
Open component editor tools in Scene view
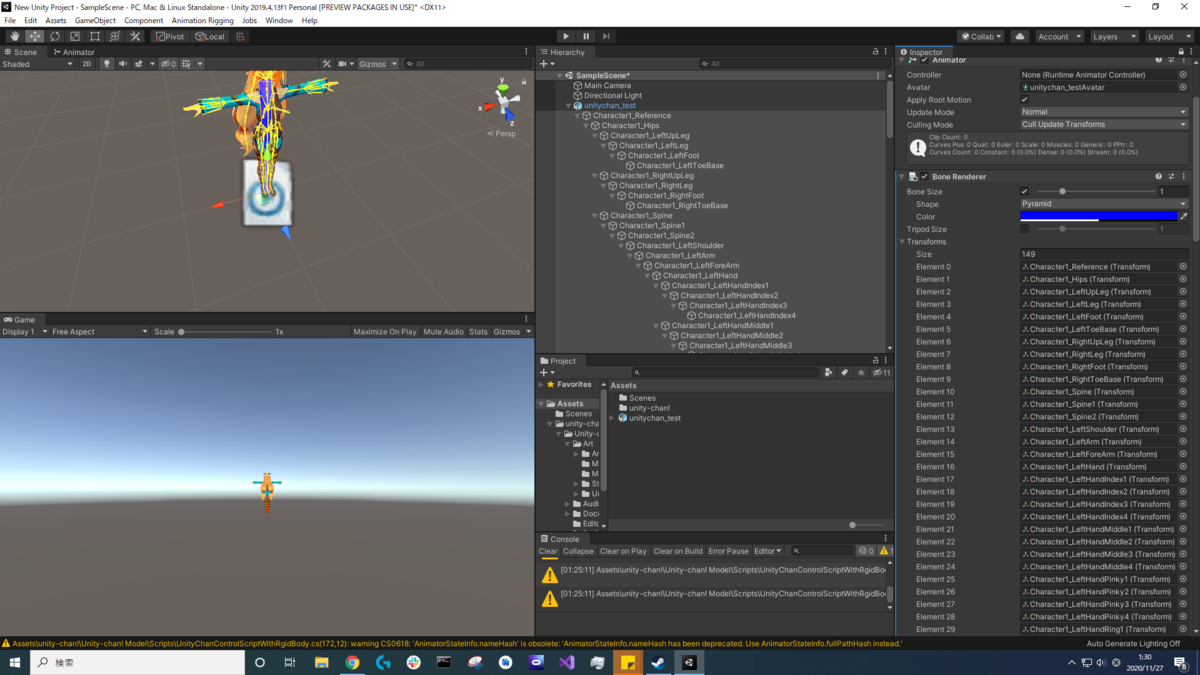point(326,64)
